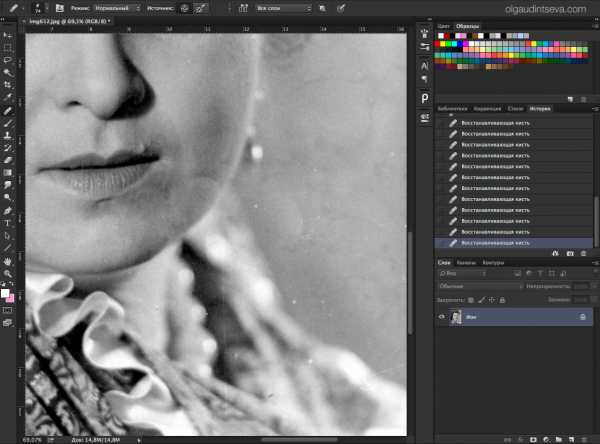The image size is (600, 444).
Task: Open the layer fill slider arrow
Action: (x=594, y=300)
